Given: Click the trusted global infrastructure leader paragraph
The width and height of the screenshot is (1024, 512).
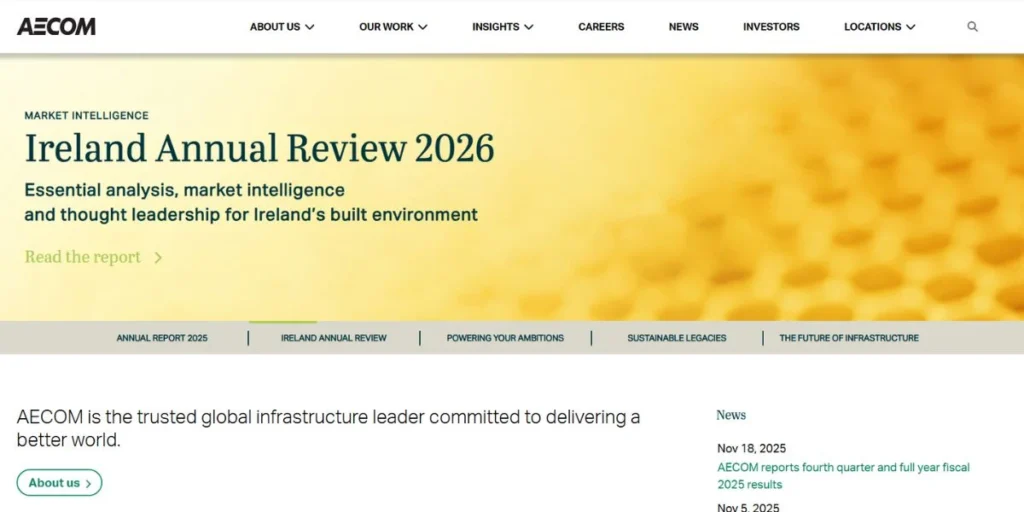Looking at the screenshot, I should (328, 428).
